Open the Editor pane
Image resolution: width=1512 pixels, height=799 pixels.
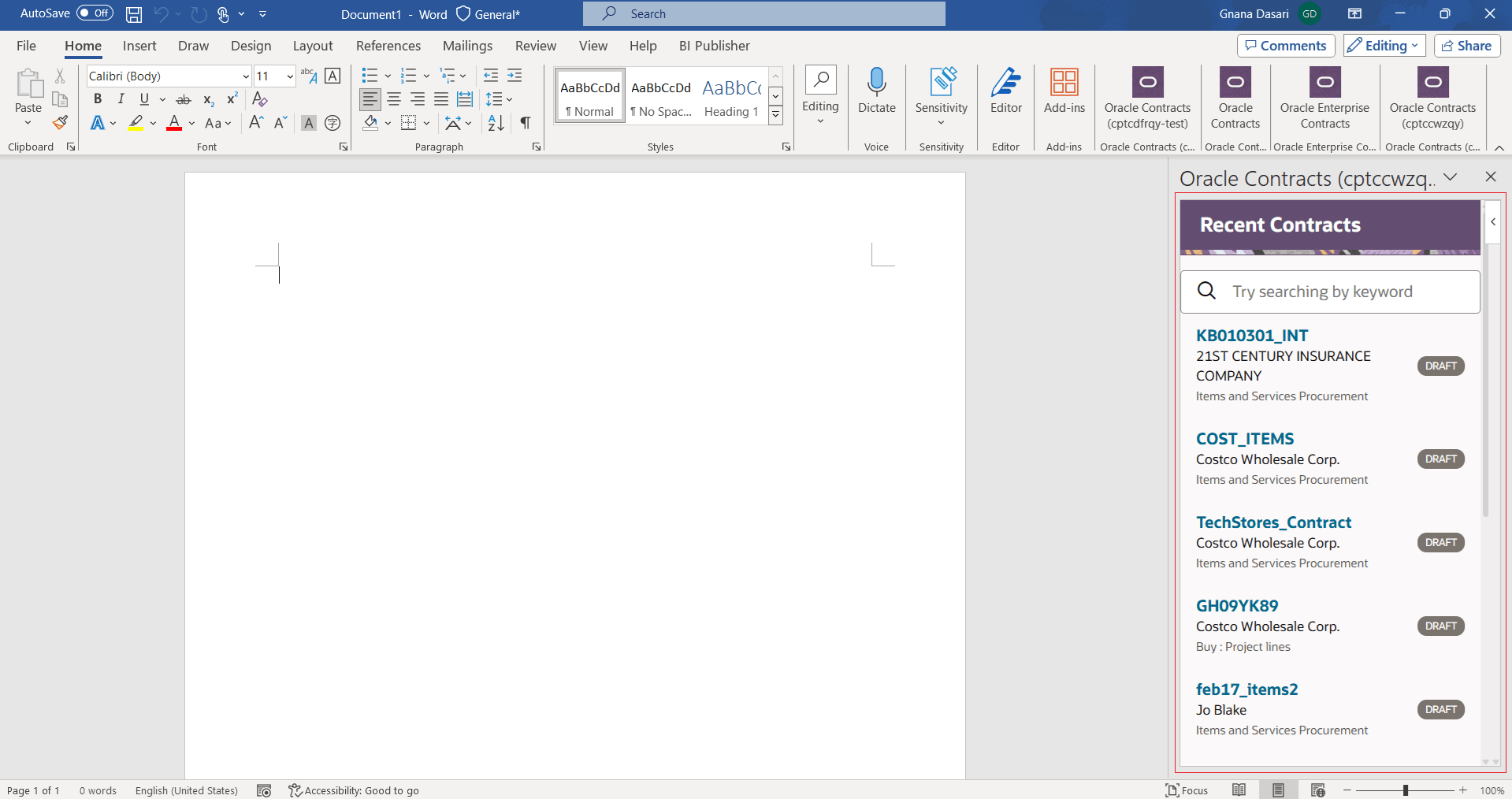pyautogui.click(x=1005, y=93)
